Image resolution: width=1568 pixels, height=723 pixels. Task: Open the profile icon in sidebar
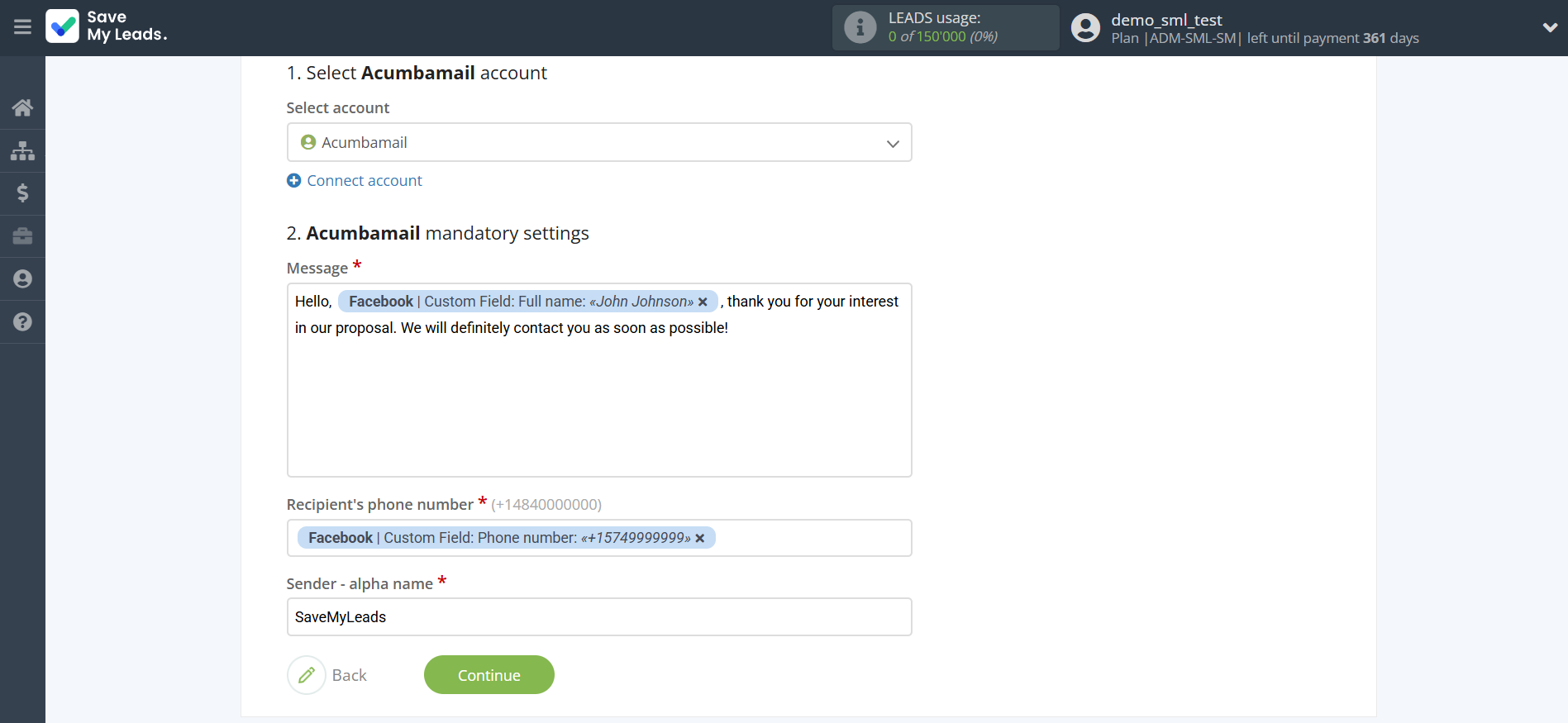click(22, 279)
